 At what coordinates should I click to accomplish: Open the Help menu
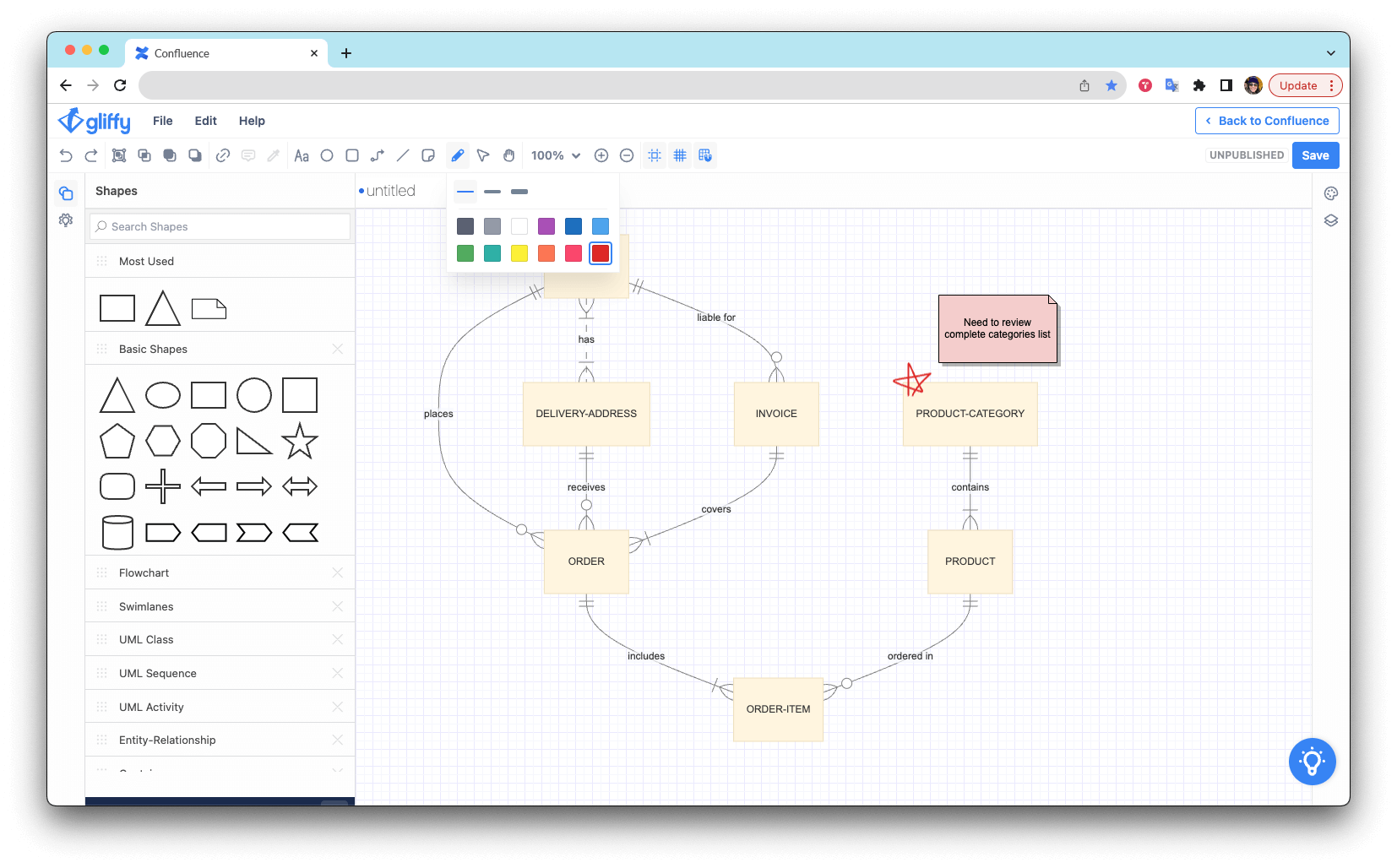point(252,121)
